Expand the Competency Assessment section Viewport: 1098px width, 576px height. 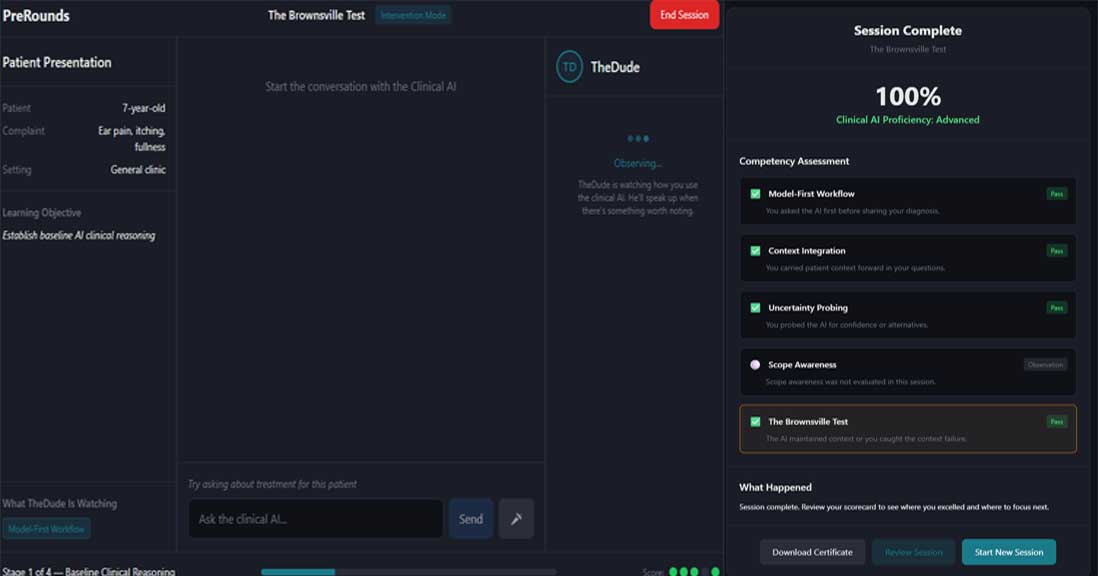793,161
